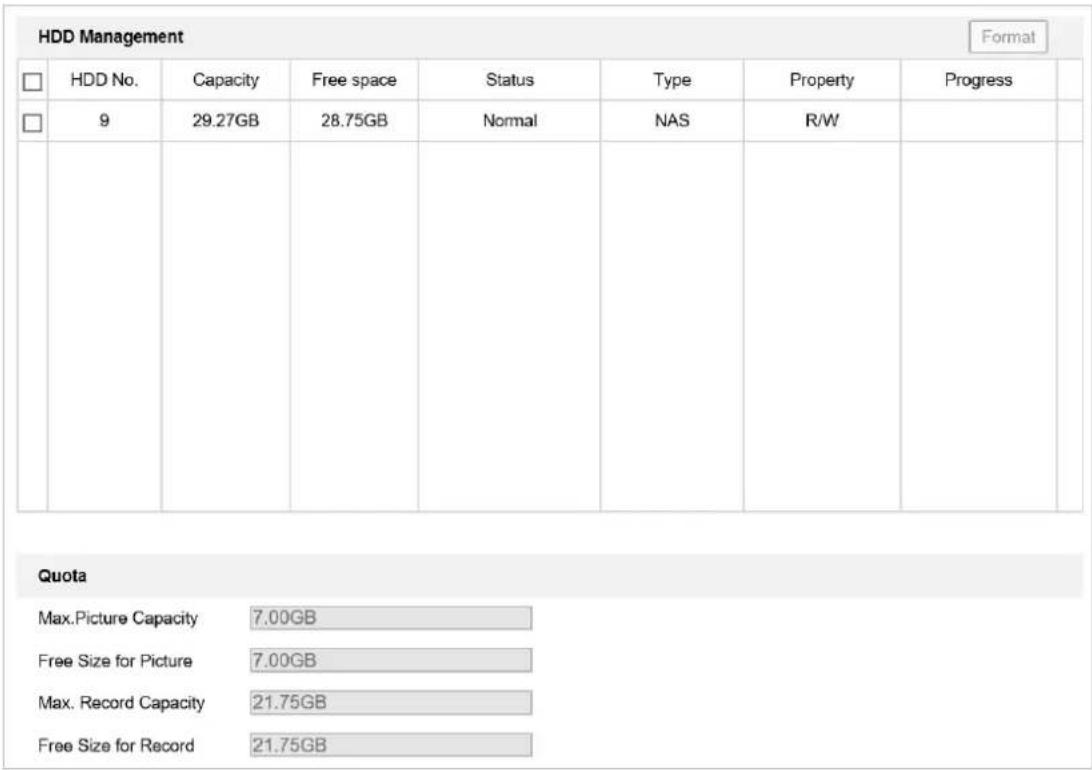1092x770 pixels.
Task: Click the R/W property cell
Action: [x=822, y=120]
